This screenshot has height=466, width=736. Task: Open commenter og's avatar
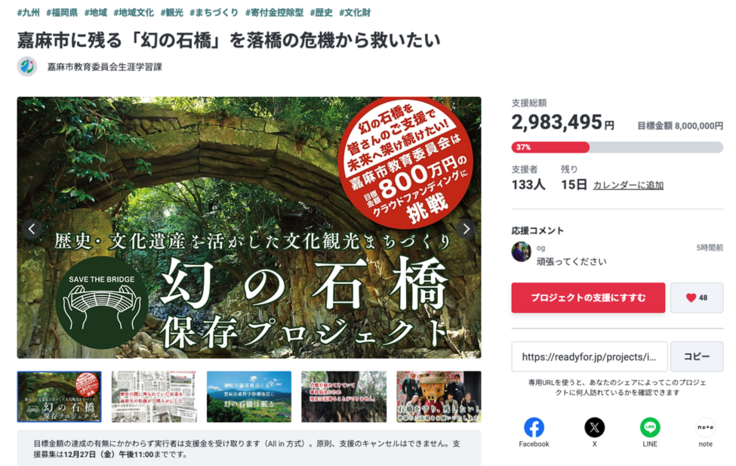pos(521,252)
